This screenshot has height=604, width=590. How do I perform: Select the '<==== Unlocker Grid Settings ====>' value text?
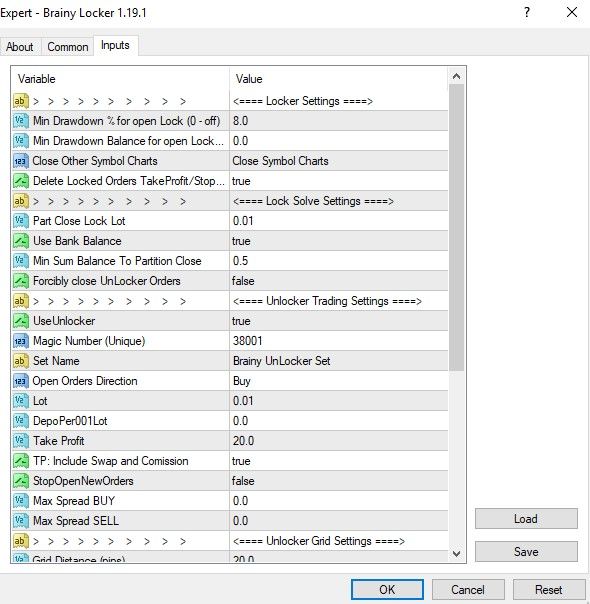pos(319,541)
